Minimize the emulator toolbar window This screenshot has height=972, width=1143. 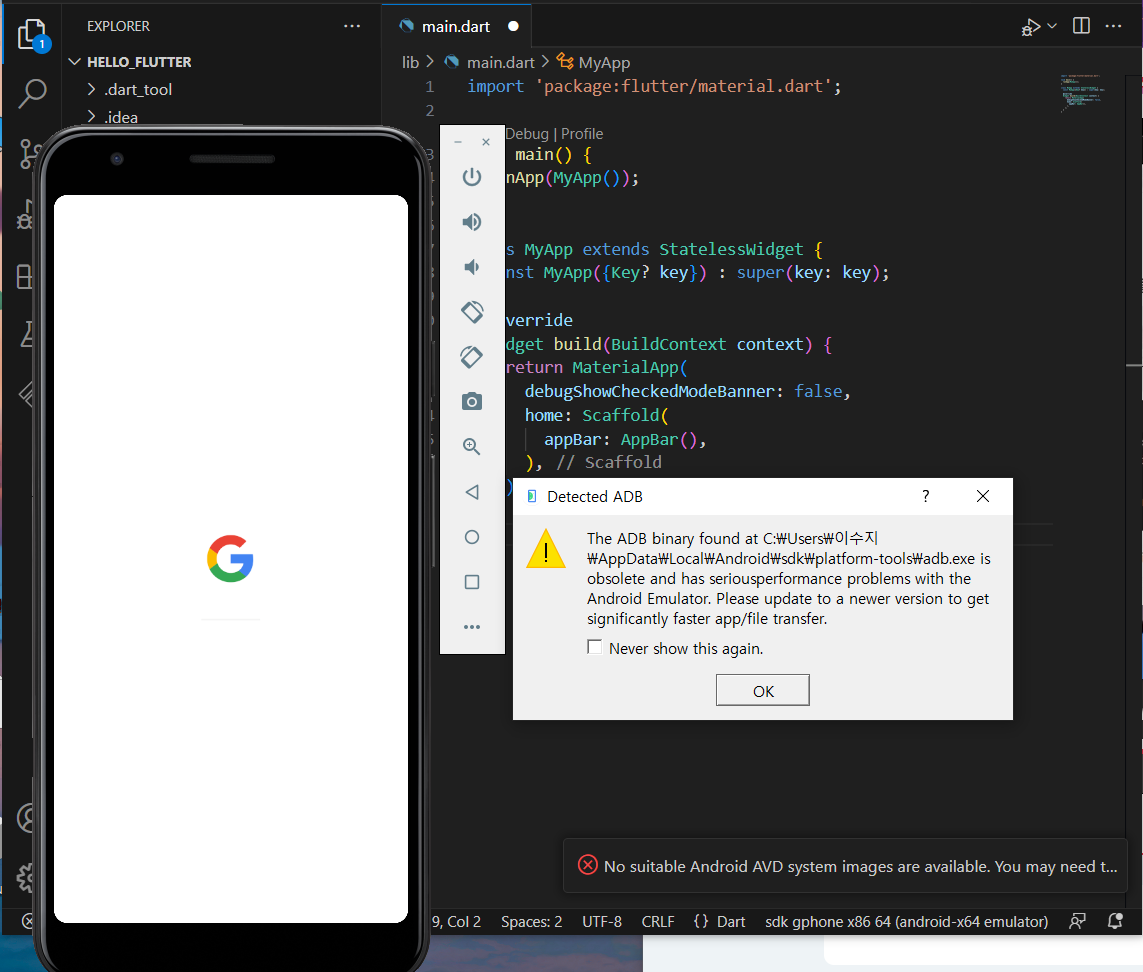click(458, 142)
